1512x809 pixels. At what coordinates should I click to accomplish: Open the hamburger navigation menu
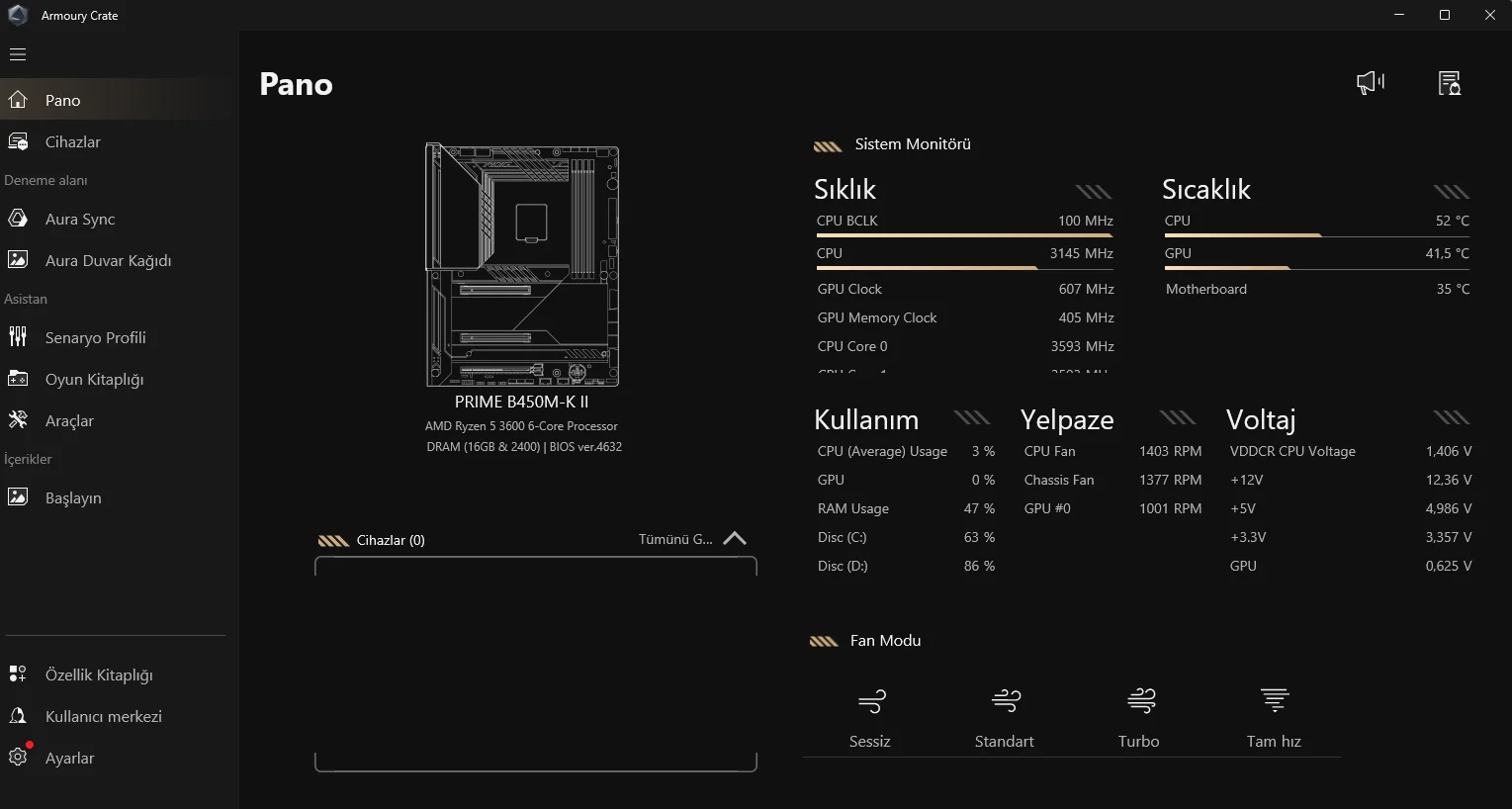point(18,54)
